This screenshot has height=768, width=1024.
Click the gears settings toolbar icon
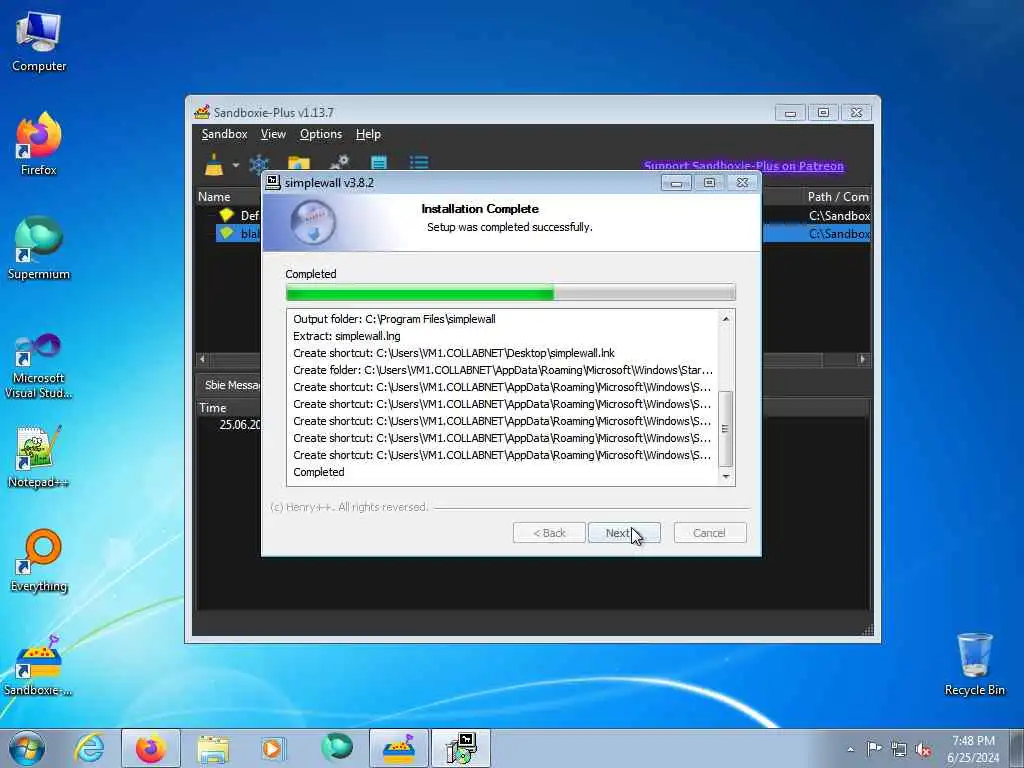click(340, 163)
